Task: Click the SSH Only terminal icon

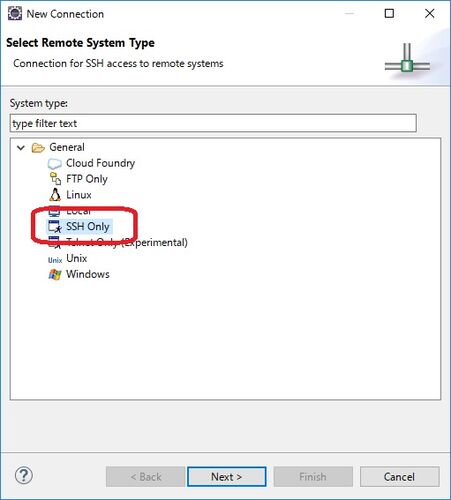Action: 55,226
